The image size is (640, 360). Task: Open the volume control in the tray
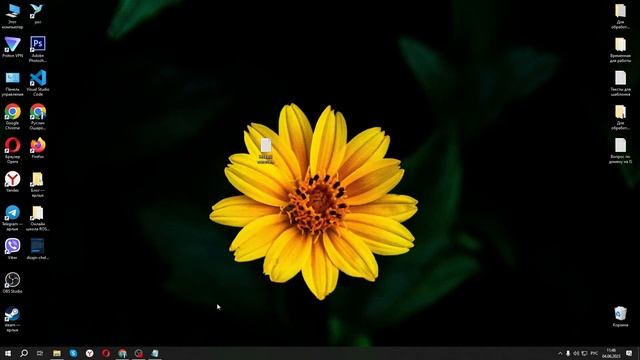coord(576,353)
